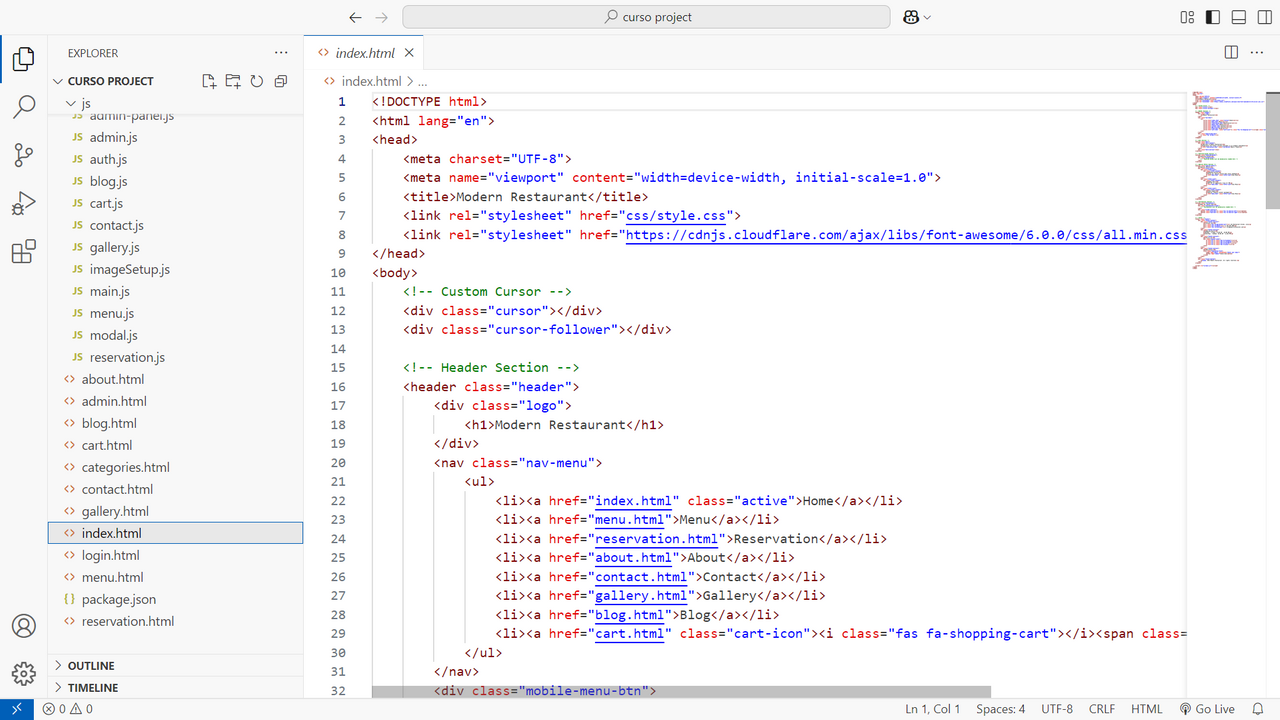The height and width of the screenshot is (720, 1280).
Task: Open Explorer views and more actions menu
Action: [x=281, y=53]
